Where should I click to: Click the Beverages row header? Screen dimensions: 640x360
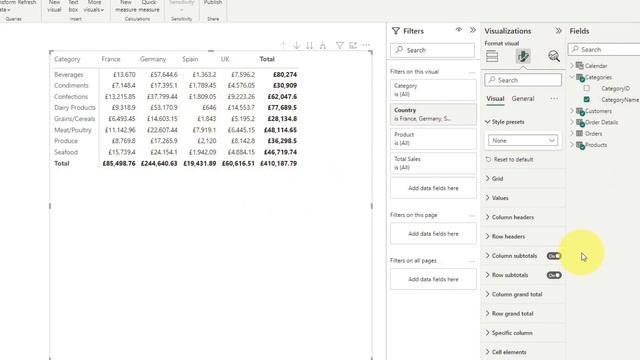point(69,75)
